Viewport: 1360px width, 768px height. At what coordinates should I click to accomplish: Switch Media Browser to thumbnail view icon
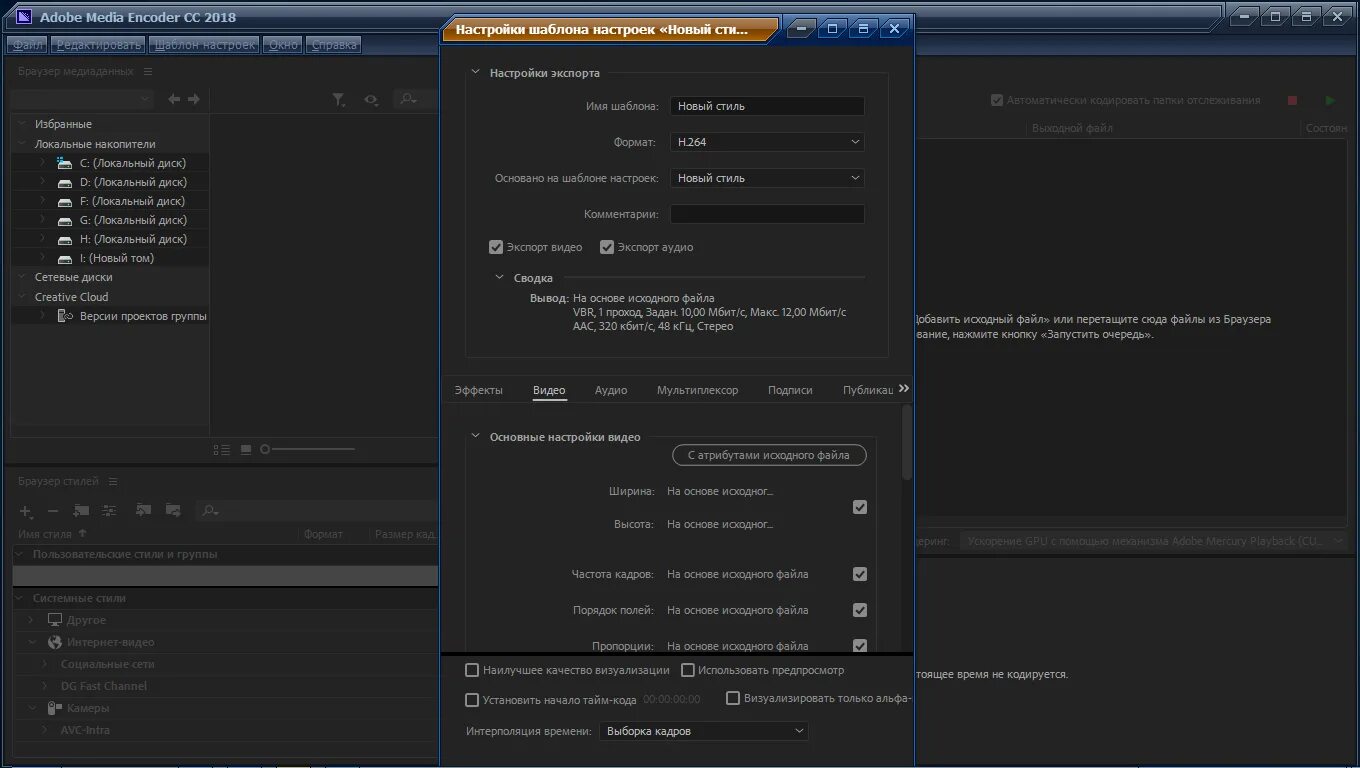[x=246, y=450]
